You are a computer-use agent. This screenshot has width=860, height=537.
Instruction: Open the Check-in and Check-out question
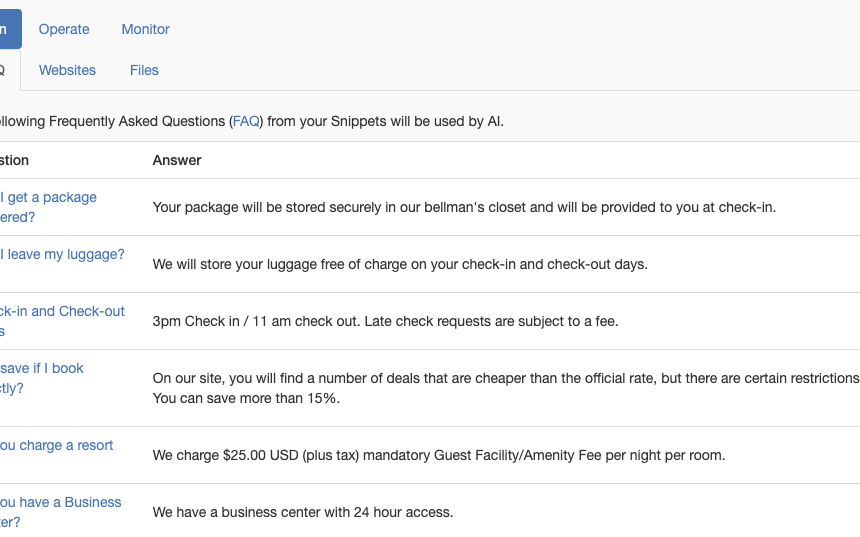pos(62,321)
